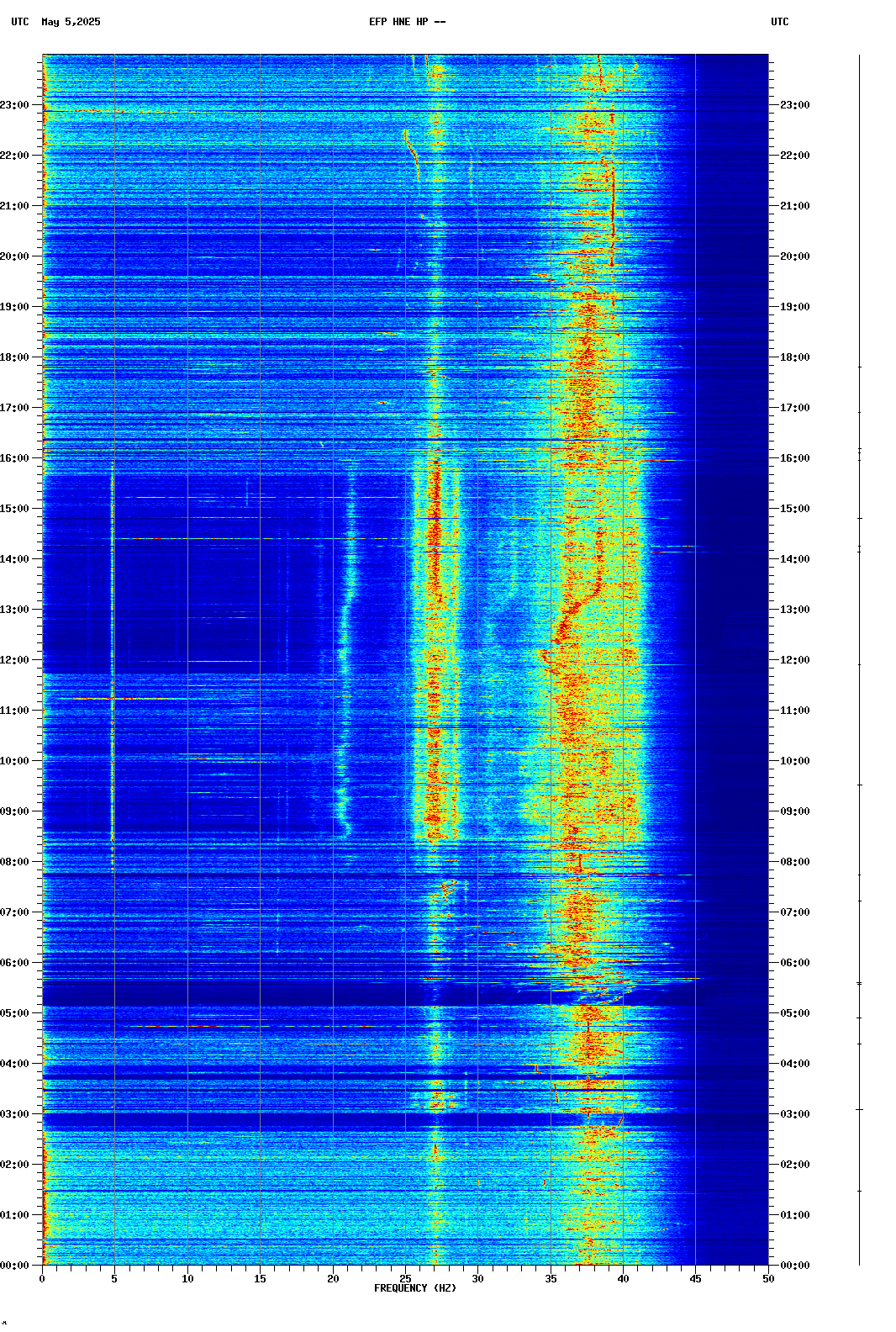This screenshot has height=1332, width=896.
Task: Click the 'UTC' label at top right
Action: pyautogui.click(x=780, y=22)
